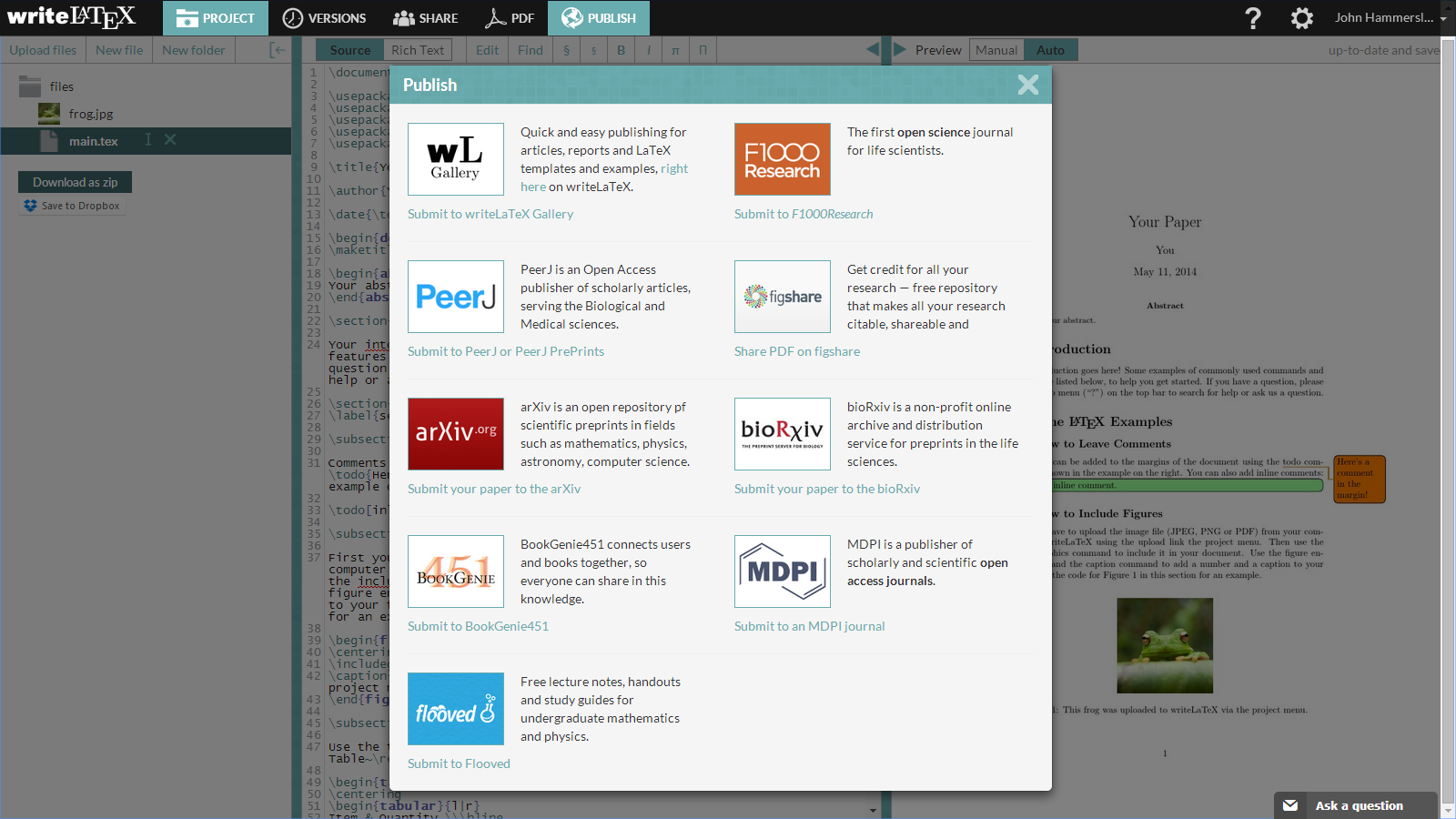Click the bioRxiv logo tile
This screenshot has height=819, width=1456.
(782, 433)
